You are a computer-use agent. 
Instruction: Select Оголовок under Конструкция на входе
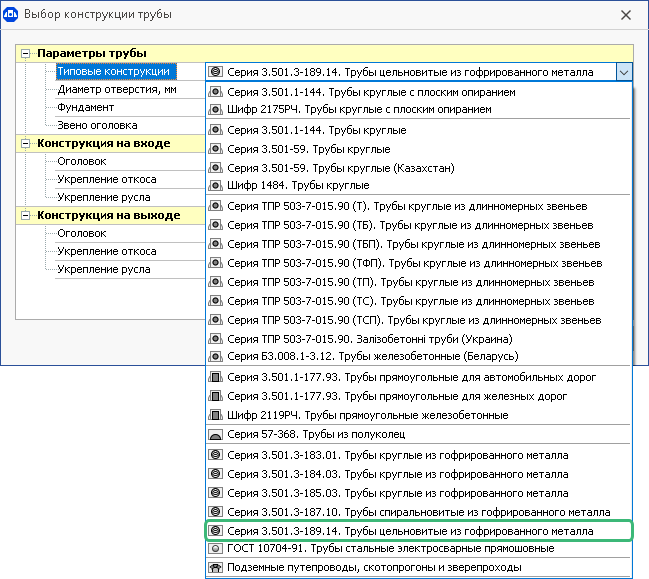pyautogui.click(x=82, y=161)
